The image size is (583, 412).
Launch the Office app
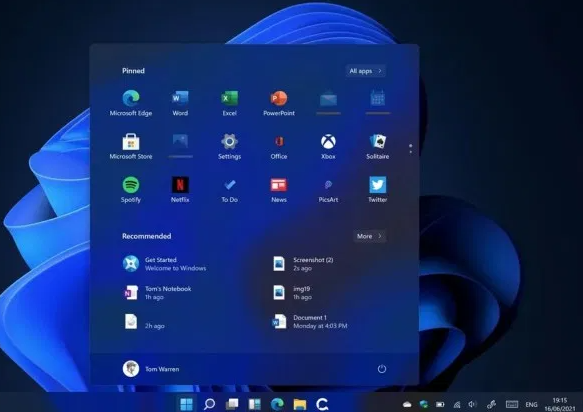coord(279,147)
